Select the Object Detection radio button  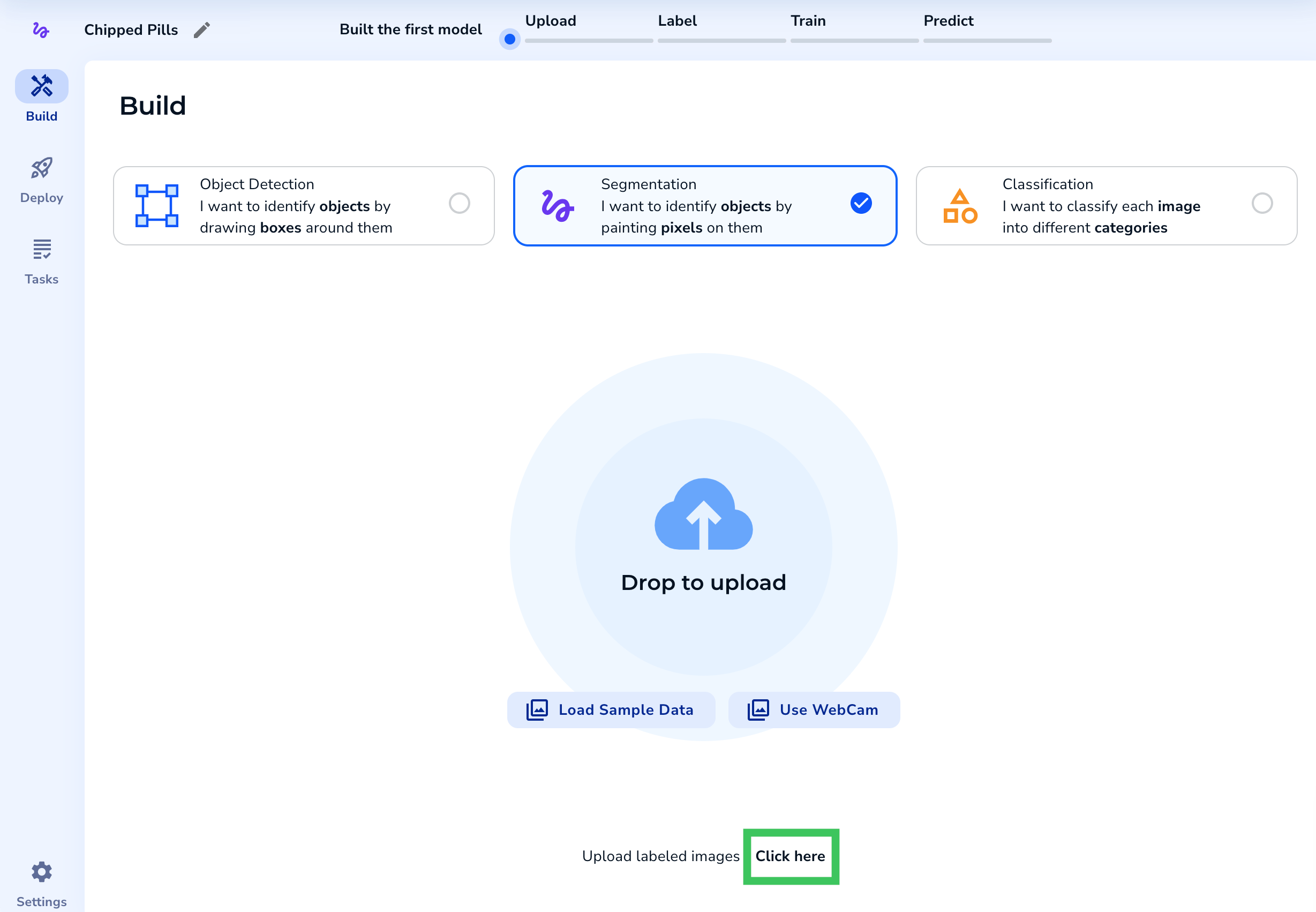[x=460, y=203]
